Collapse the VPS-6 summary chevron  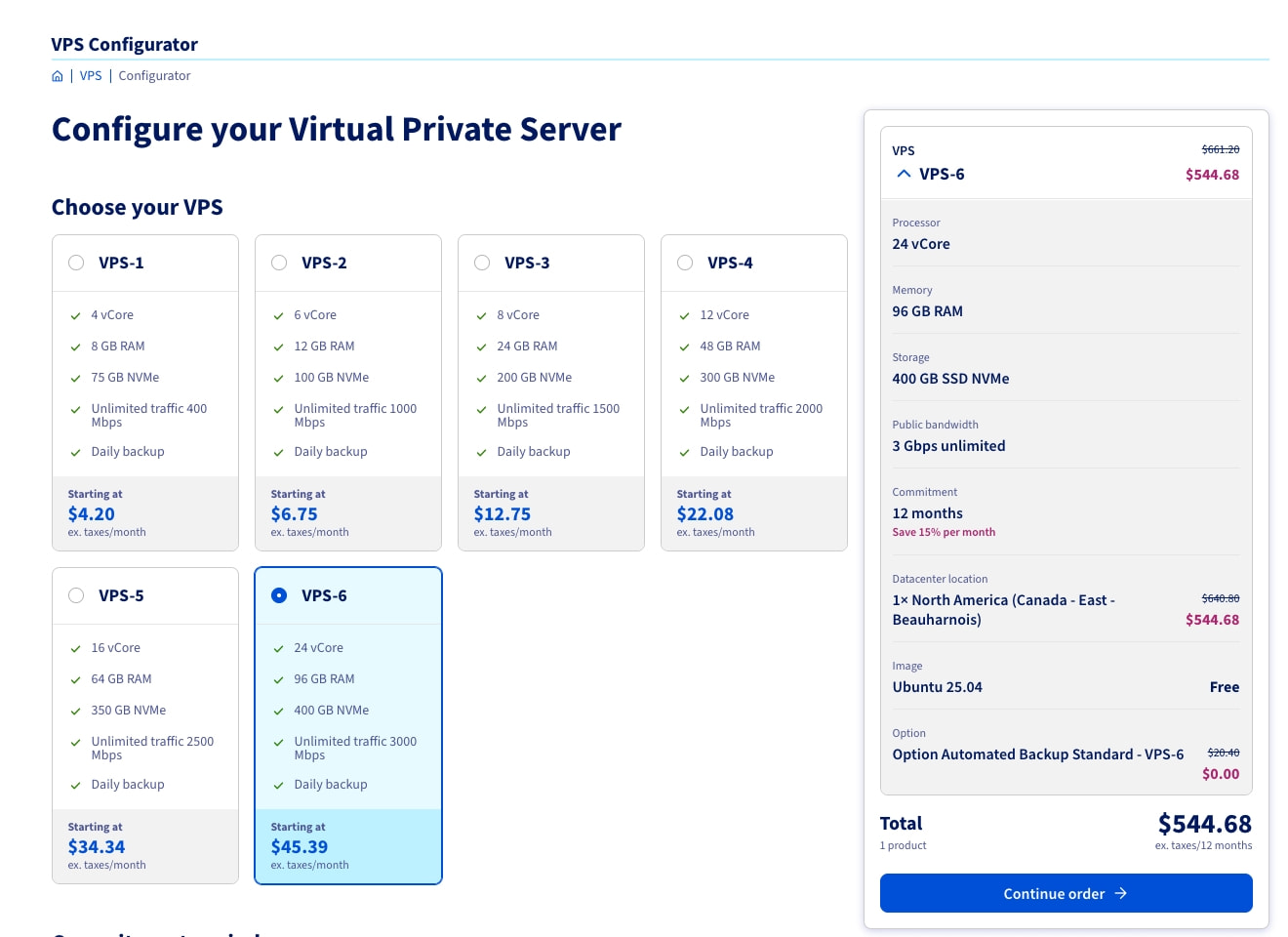tap(904, 174)
